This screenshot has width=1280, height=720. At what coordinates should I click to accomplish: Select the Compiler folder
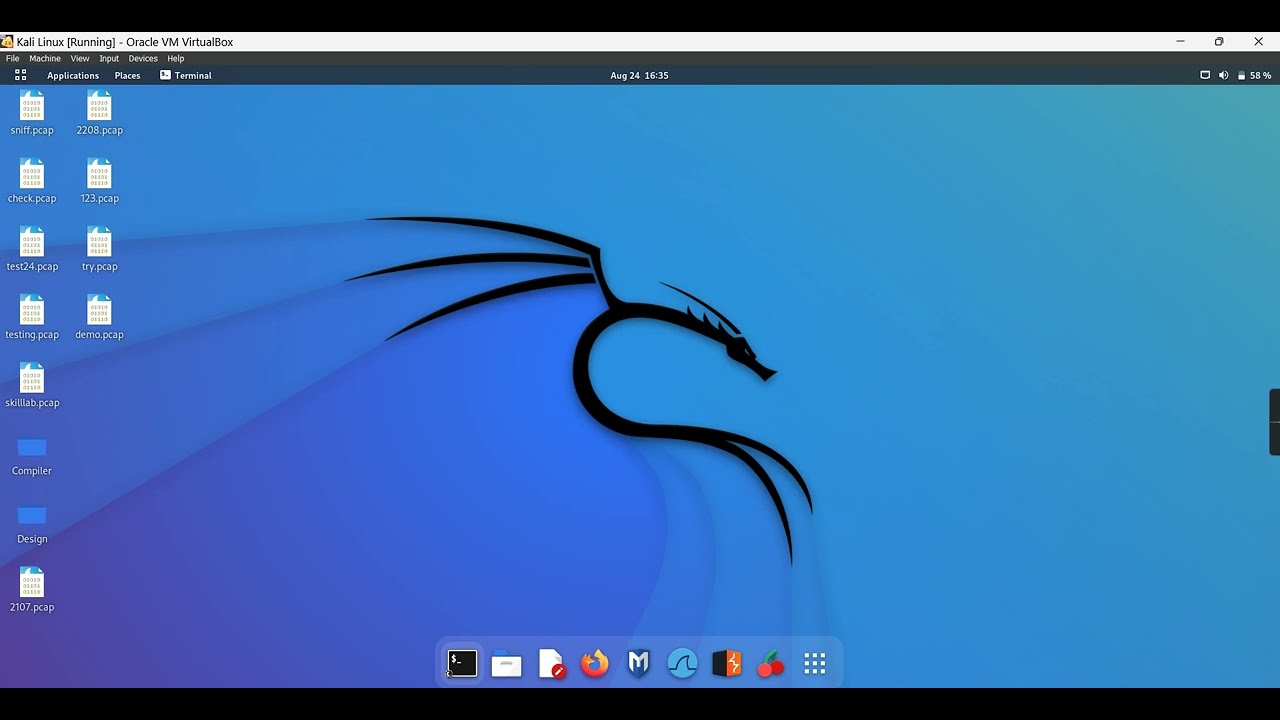(x=32, y=455)
